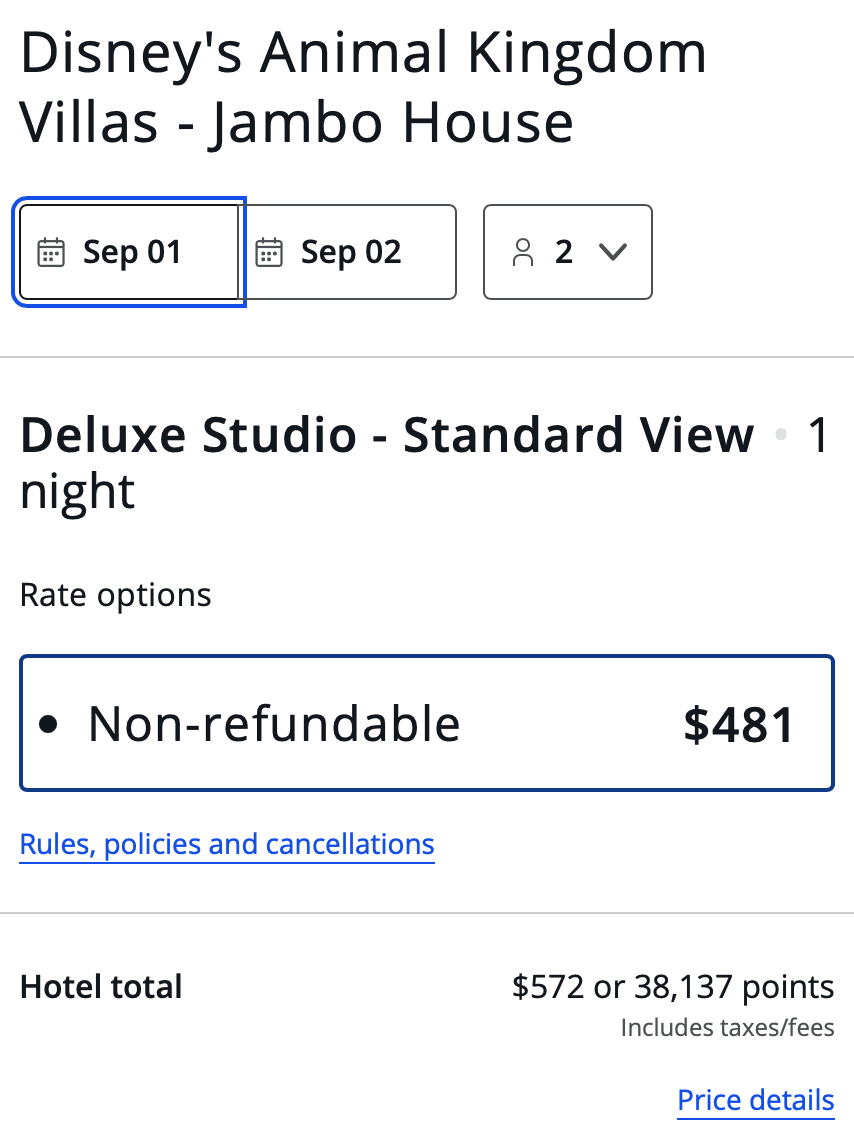
Task: Click the Rate options label
Action: [115, 595]
